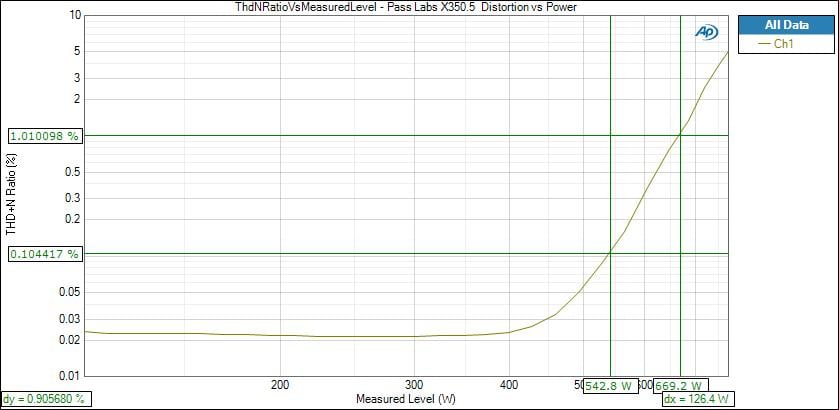Click the 669.2 W cursor label
Viewport: 839px width, 410px height.
(x=681, y=385)
